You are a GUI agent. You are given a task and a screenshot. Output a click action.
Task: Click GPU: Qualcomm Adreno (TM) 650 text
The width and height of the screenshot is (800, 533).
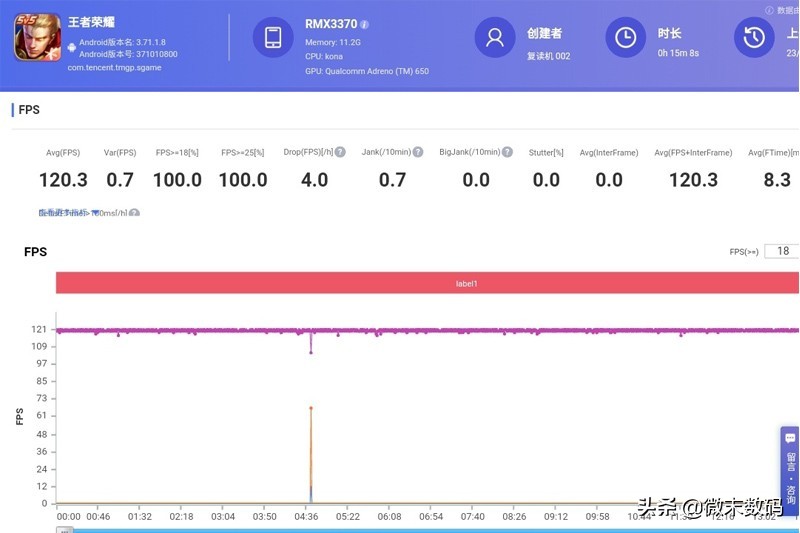[x=367, y=71]
